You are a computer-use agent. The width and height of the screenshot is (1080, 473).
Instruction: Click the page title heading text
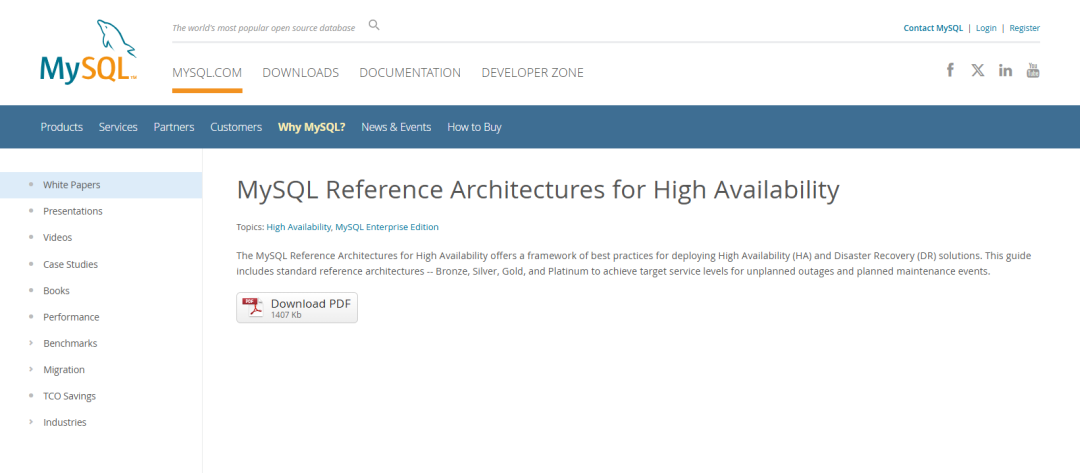click(x=538, y=190)
